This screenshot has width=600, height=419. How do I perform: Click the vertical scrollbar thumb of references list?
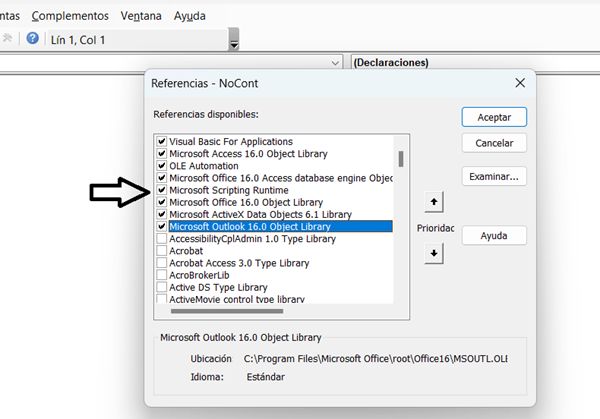pyautogui.click(x=401, y=159)
